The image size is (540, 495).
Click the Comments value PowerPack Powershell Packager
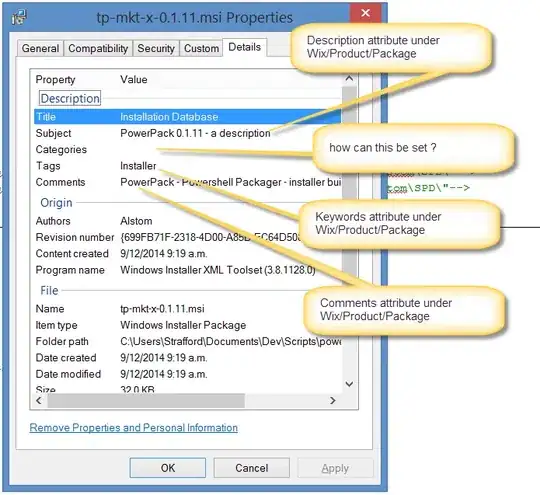pyautogui.click(x=230, y=182)
